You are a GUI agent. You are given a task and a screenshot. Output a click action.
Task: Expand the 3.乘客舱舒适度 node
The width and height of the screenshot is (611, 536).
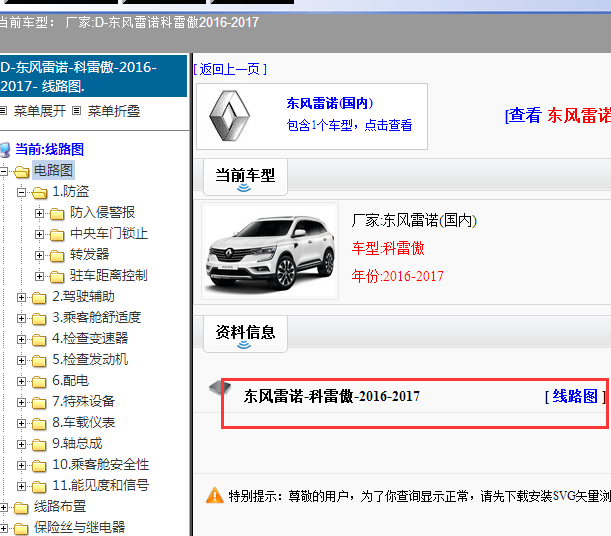pyautogui.click(x=21, y=318)
